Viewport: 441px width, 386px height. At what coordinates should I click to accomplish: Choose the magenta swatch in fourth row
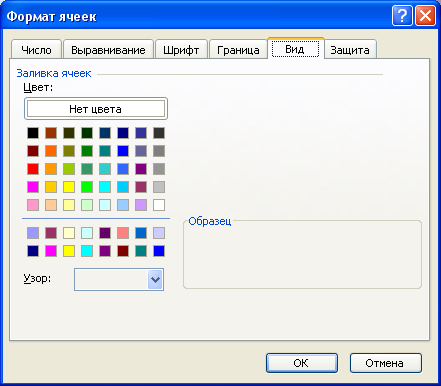click(33, 187)
